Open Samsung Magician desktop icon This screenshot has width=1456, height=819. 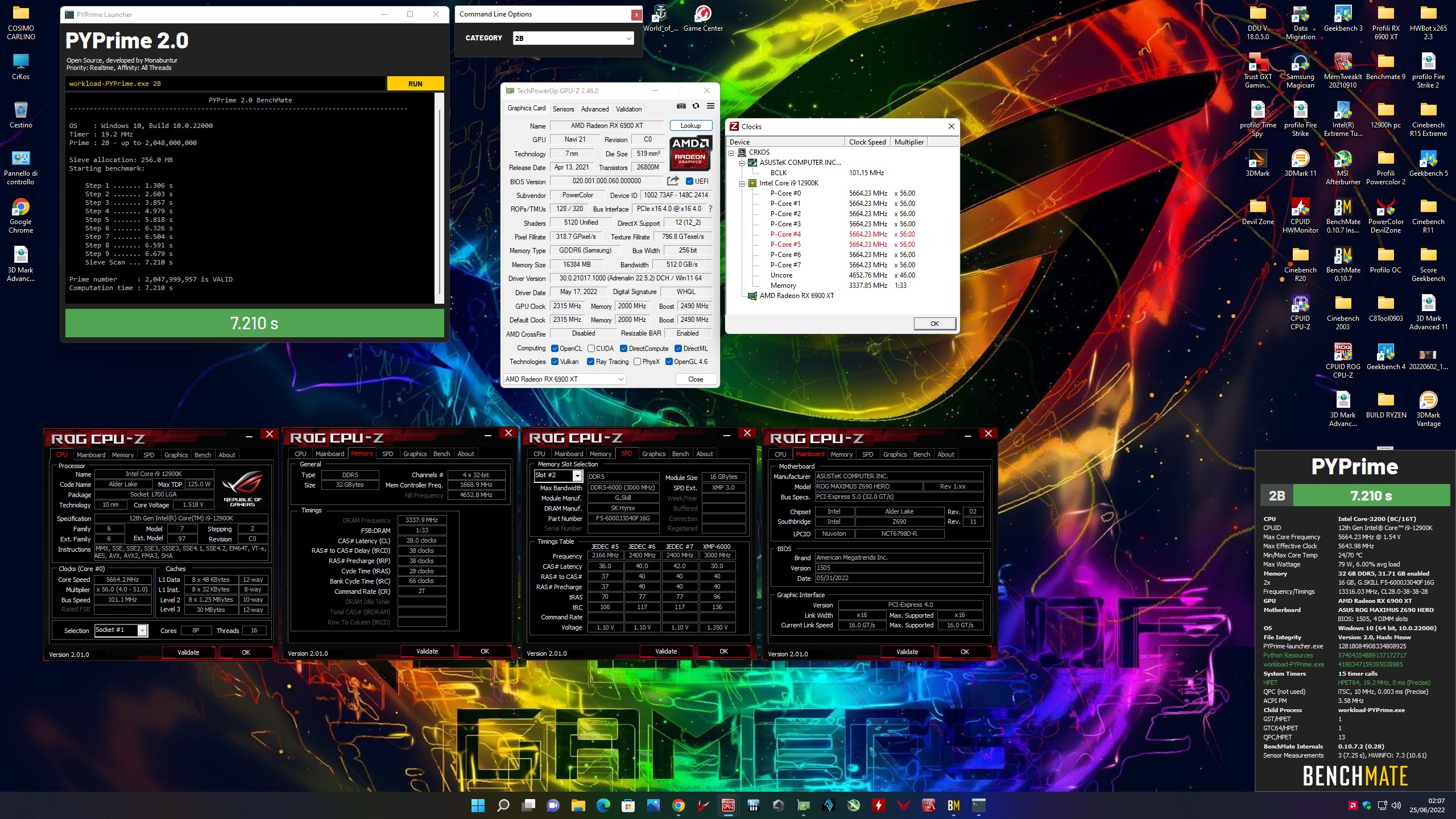point(1300,71)
